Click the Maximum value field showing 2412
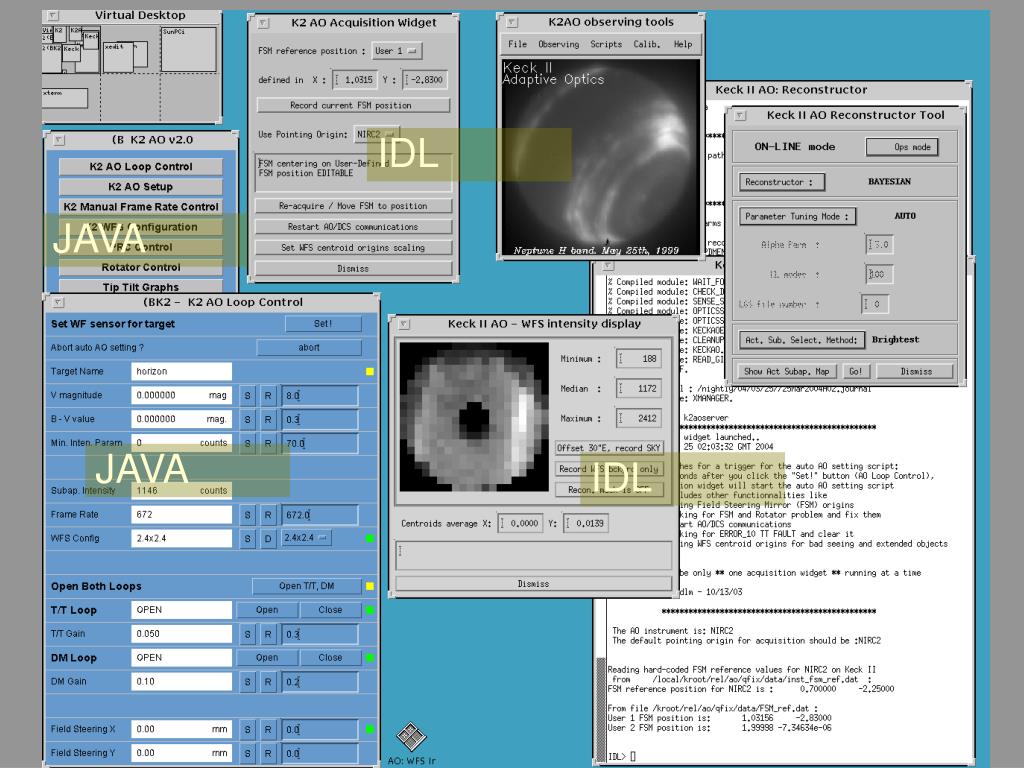 [x=639, y=419]
